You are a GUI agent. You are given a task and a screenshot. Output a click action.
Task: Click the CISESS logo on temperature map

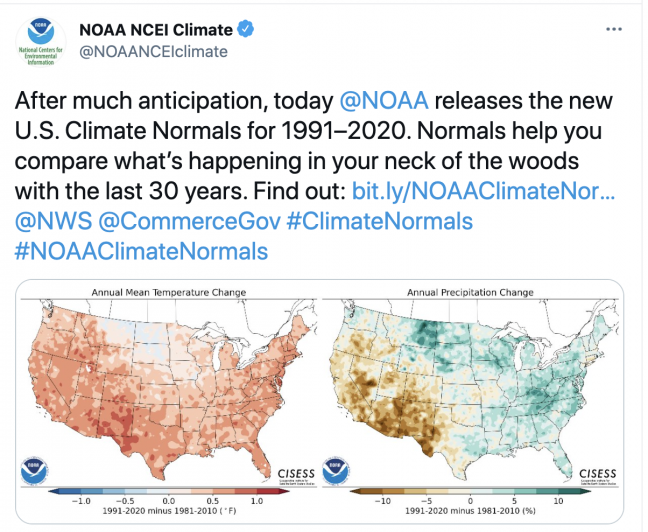[296, 476]
